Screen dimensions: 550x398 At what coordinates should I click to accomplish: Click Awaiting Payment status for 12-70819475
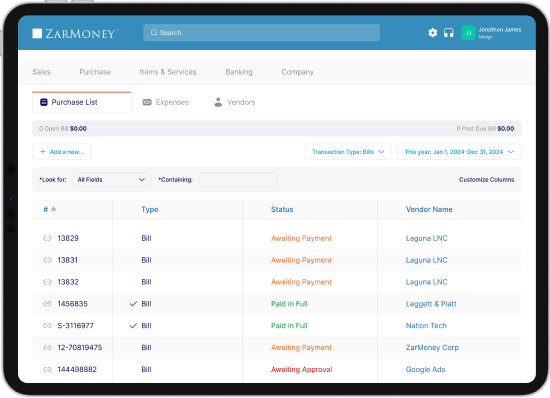pyautogui.click(x=301, y=348)
